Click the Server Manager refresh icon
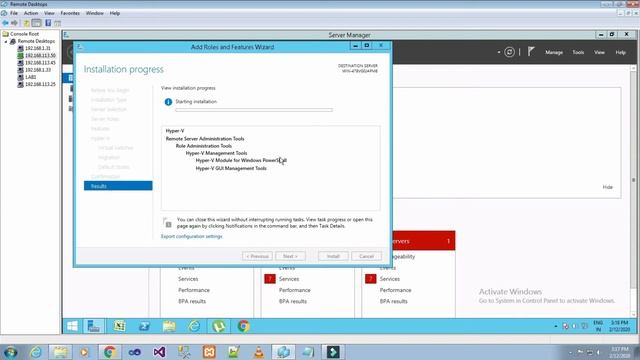This screenshot has height=360, width=640. coord(509,52)
